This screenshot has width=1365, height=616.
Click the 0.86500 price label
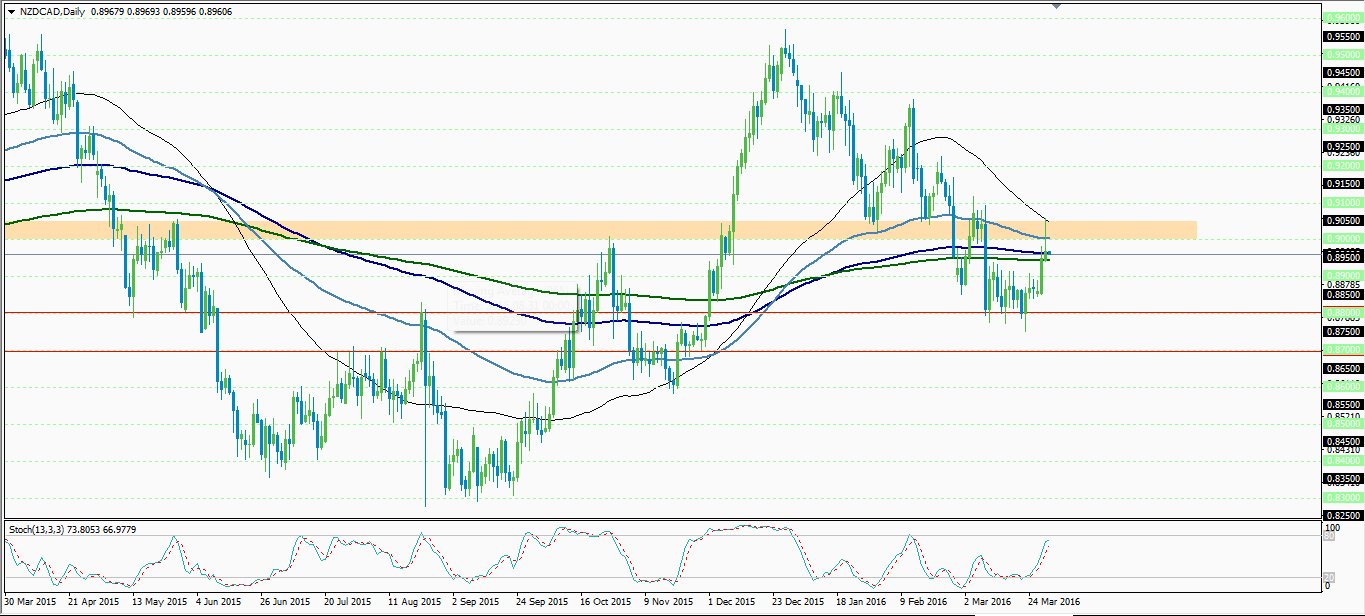1343,369
